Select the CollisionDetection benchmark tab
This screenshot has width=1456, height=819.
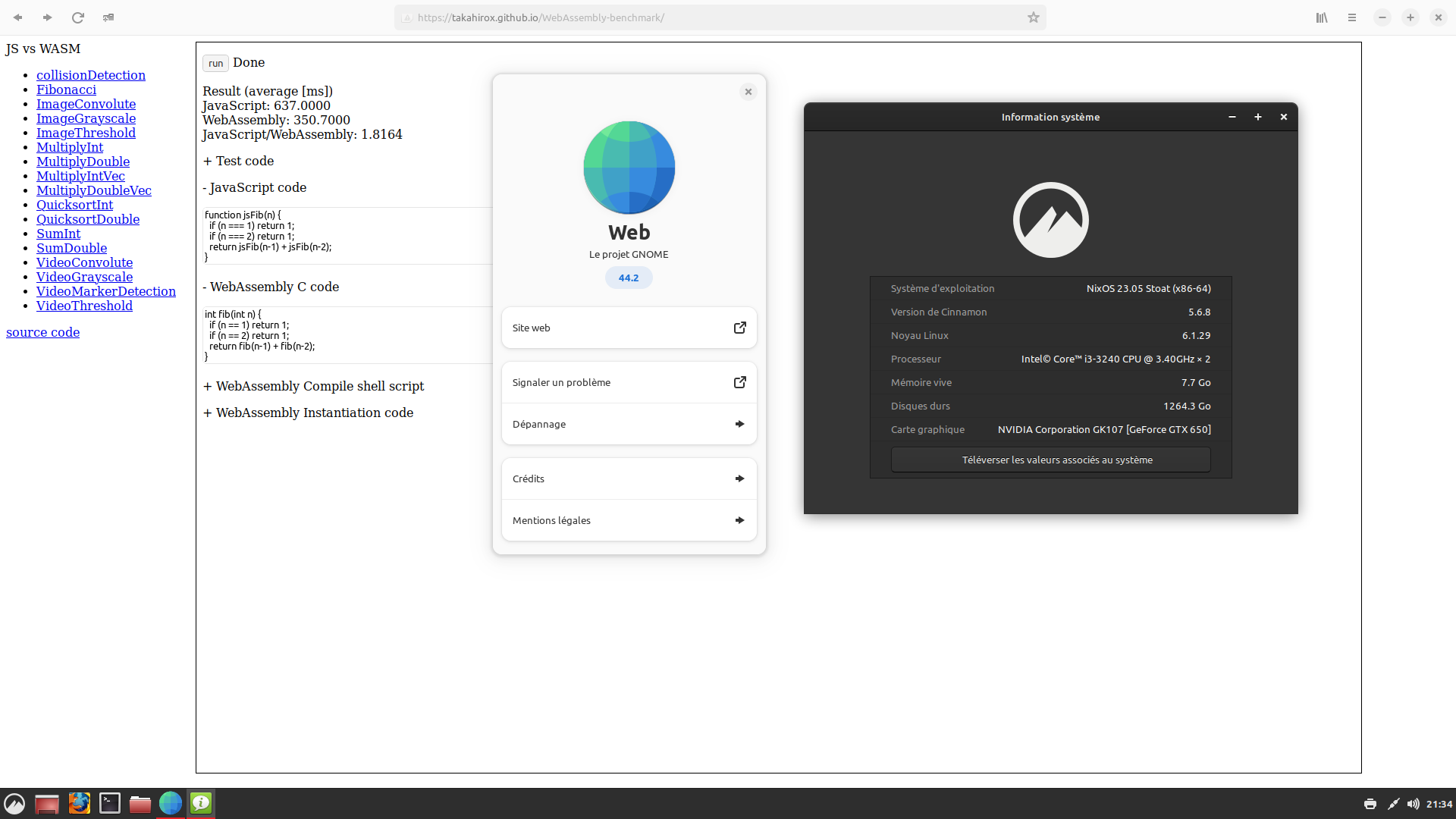click(x=89, y=74)
